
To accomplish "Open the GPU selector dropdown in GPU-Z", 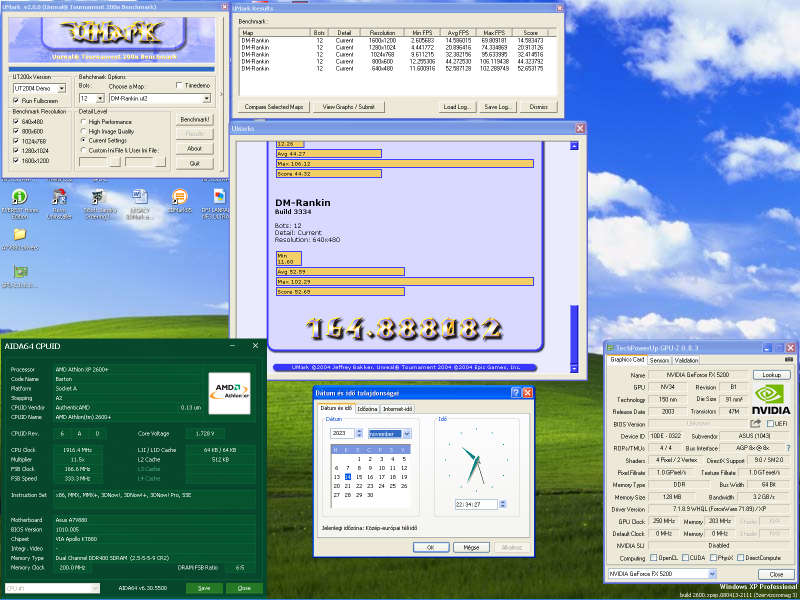I will coord(712,573).
